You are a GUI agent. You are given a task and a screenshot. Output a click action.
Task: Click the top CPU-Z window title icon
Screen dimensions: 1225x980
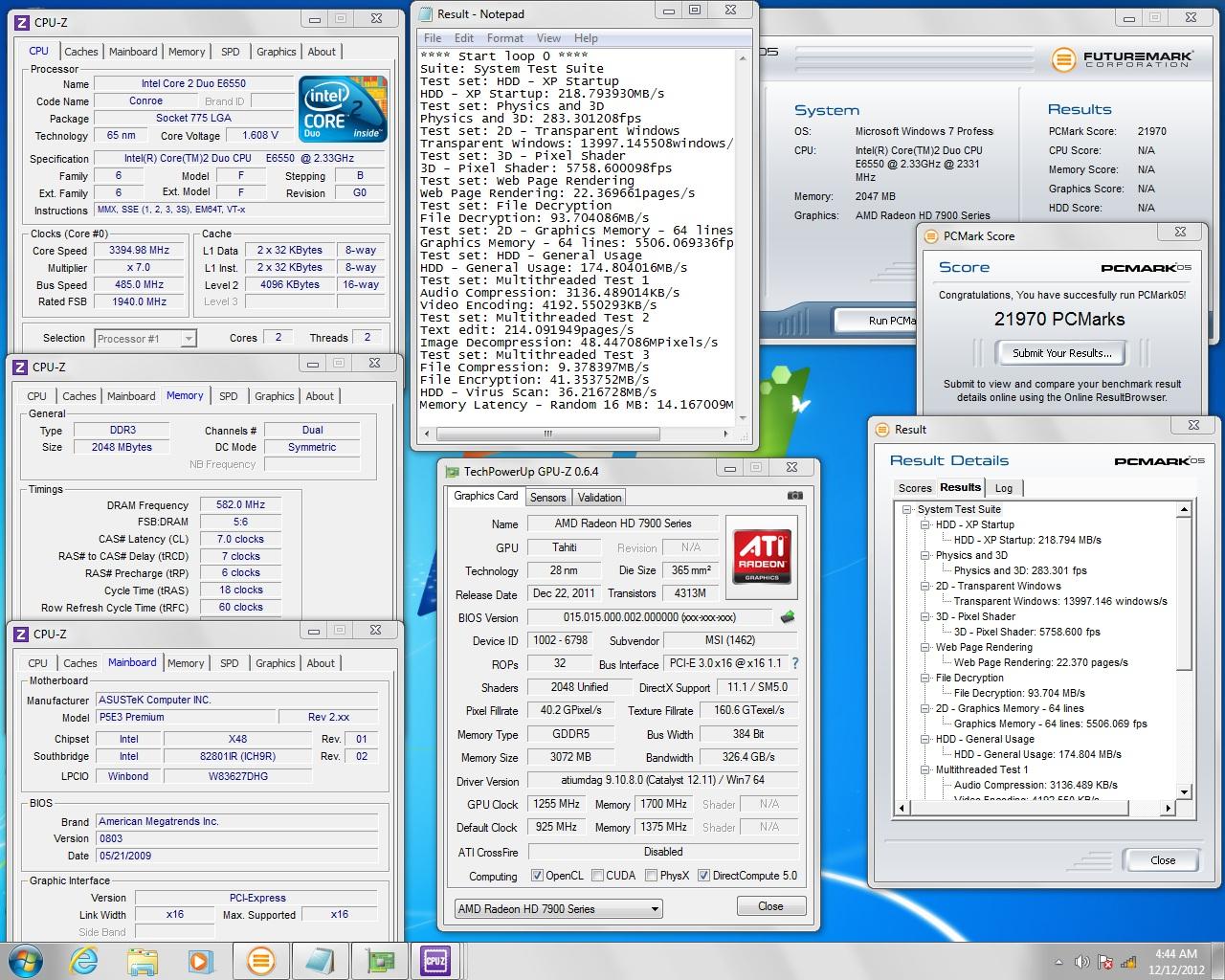21,22
